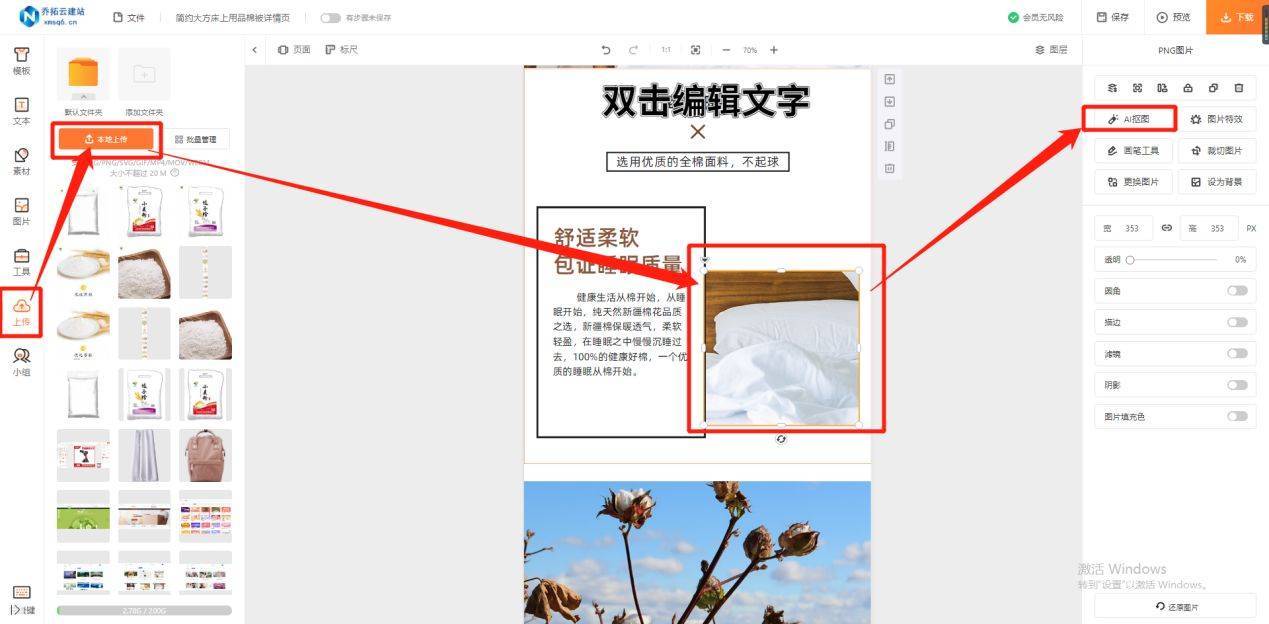Click the 预览 preview button
This screenshot has height=624, width=1269.
click(1174, 18)
